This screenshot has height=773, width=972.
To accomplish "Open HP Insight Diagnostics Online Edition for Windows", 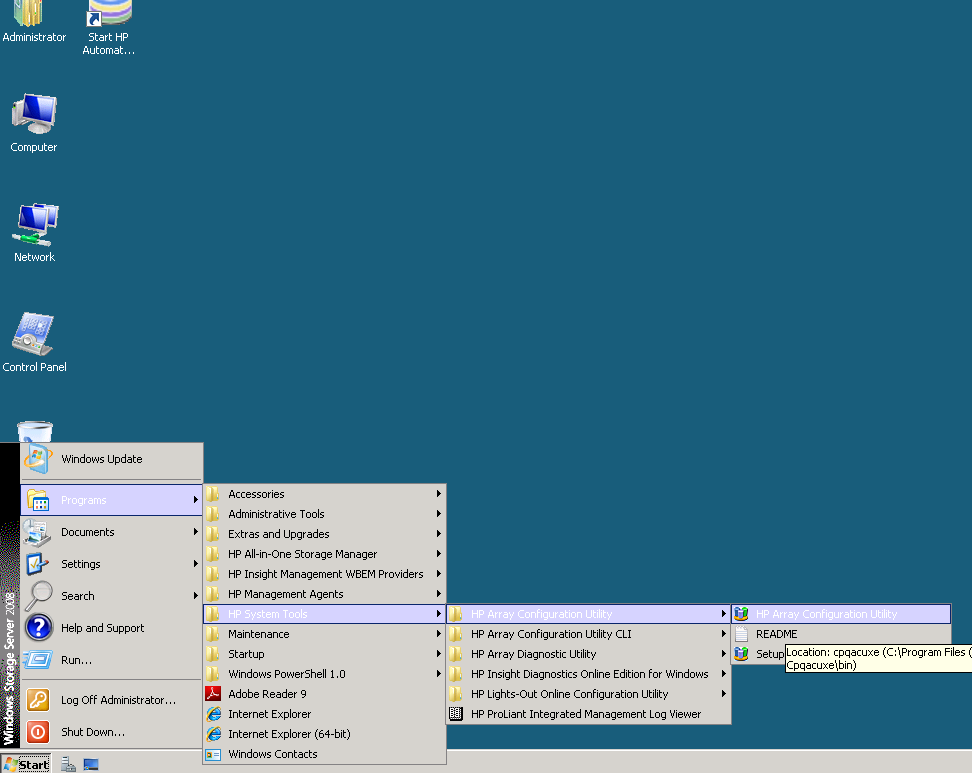I will 588,674.
